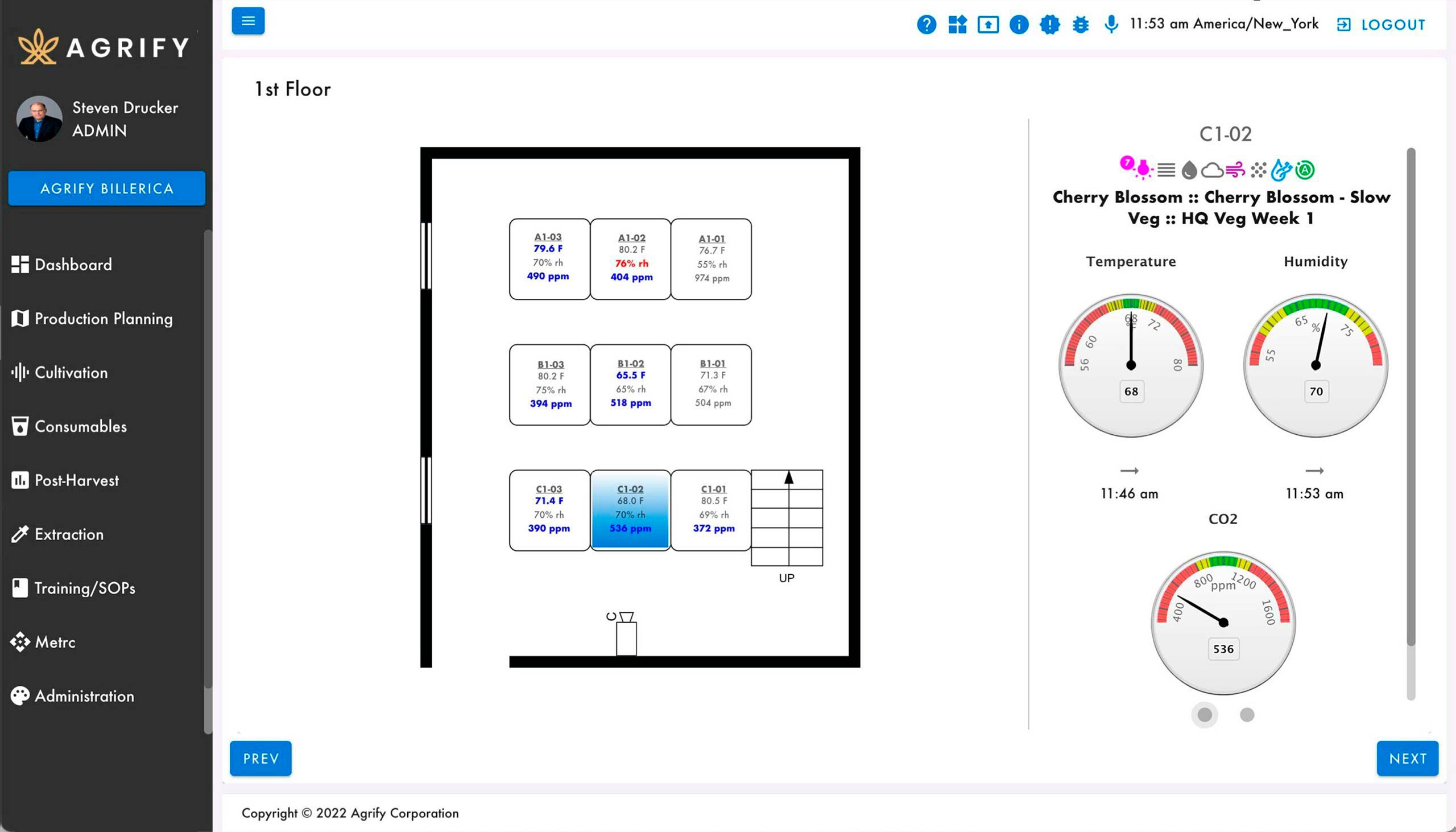Screen dimensions: 1456x832
Task: Click the pink light bulb status icon
Action: tap(1143, 169)
